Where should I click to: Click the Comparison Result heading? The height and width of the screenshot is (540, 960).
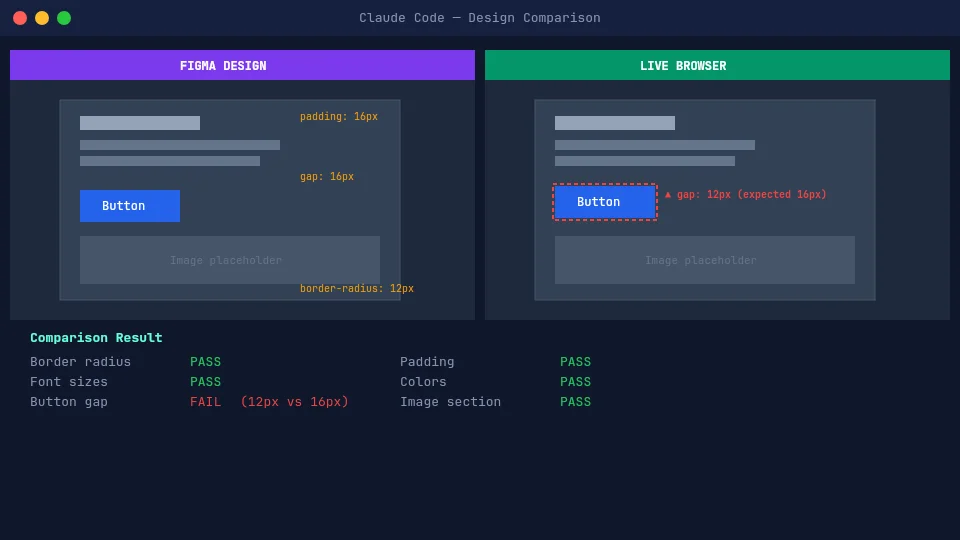pos(96,338)
